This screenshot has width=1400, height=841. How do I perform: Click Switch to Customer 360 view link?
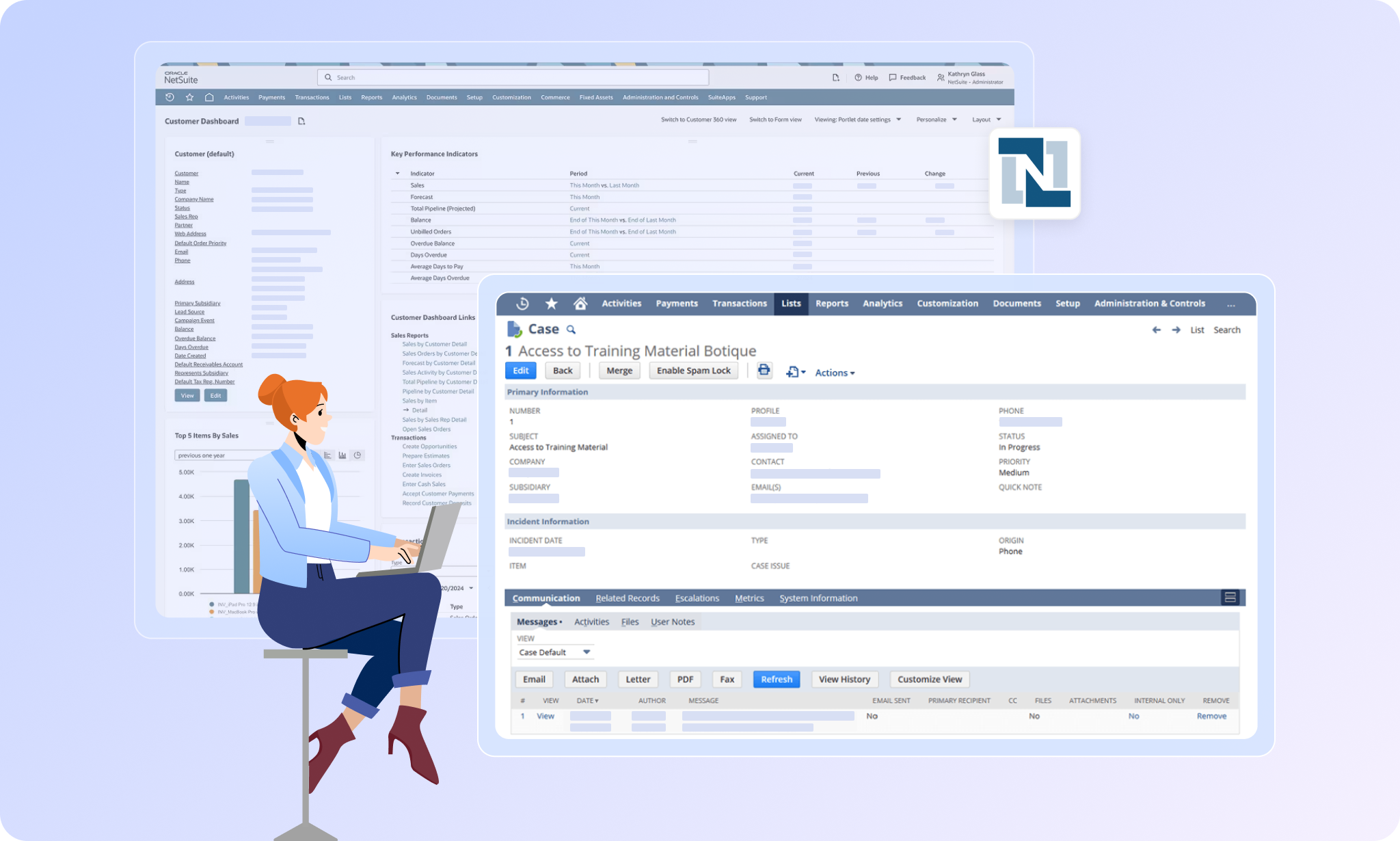click(699, 120)
